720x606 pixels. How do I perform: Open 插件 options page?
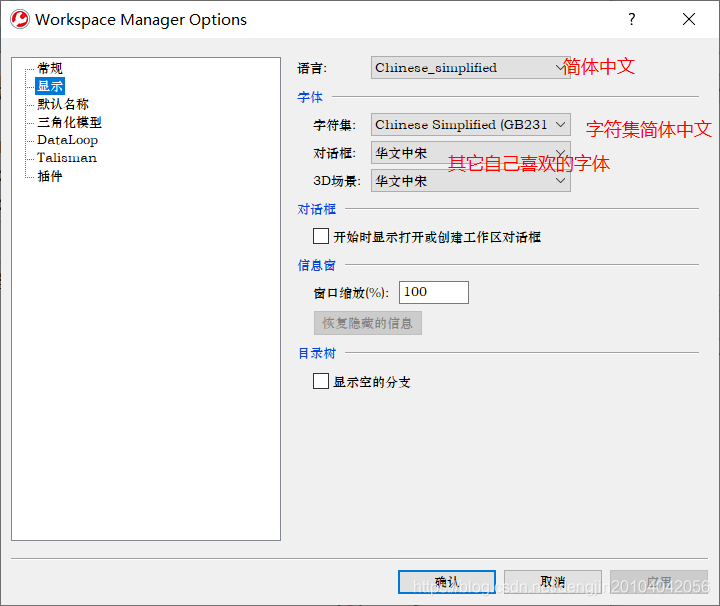click(x=50, y=176)
